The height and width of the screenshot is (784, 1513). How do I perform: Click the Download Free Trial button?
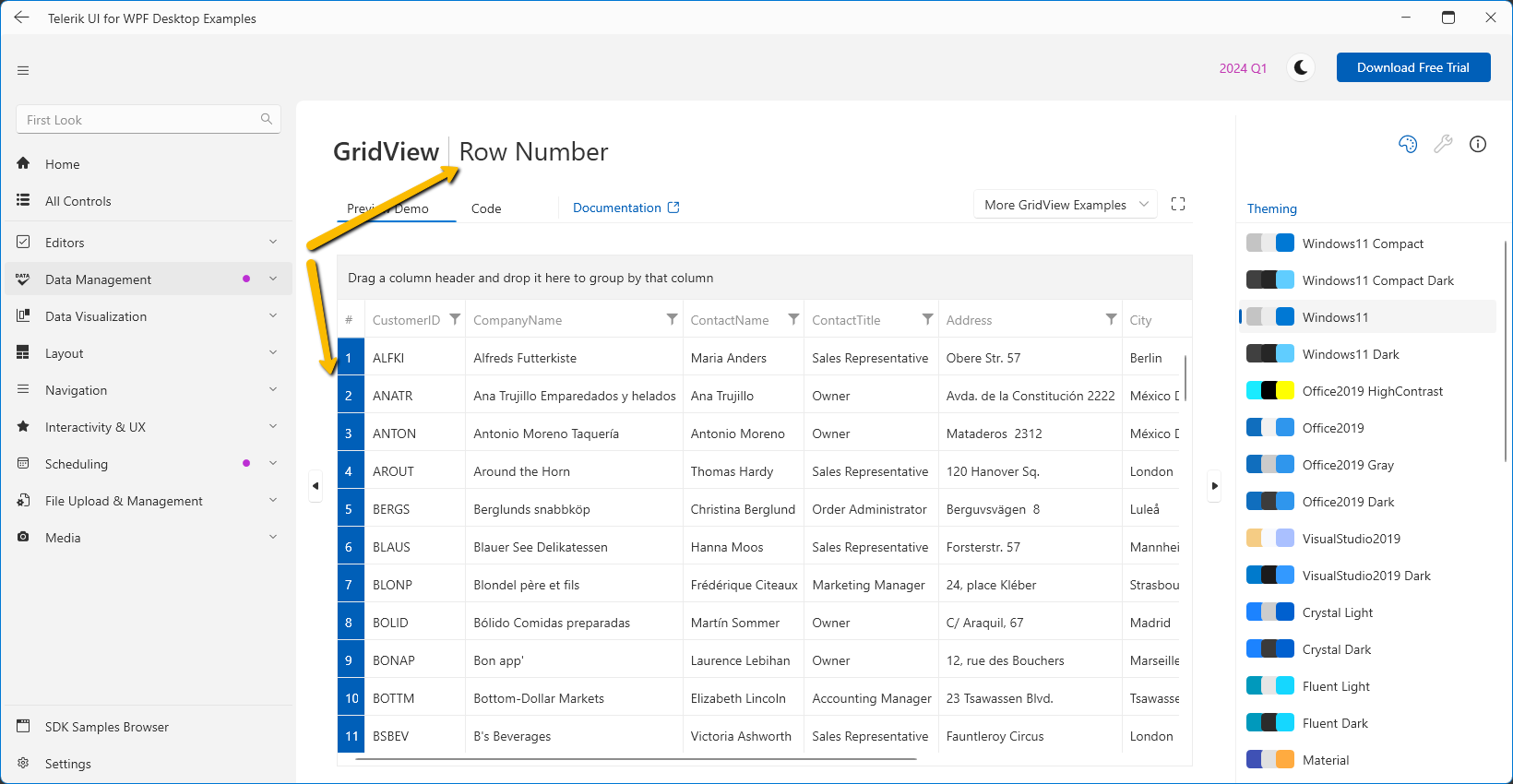coord(1412,67)
